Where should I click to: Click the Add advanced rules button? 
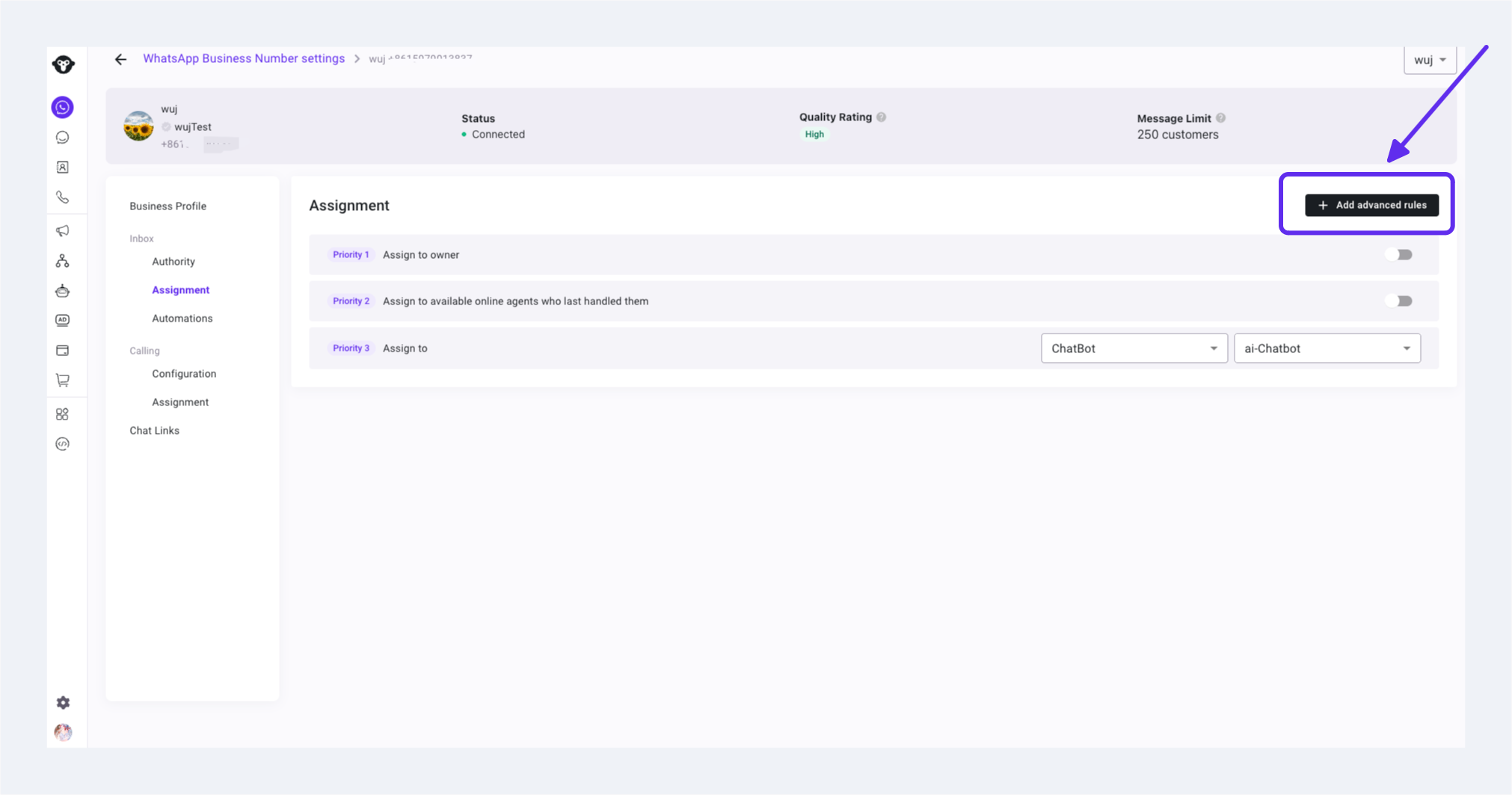tap(1371, 205)
